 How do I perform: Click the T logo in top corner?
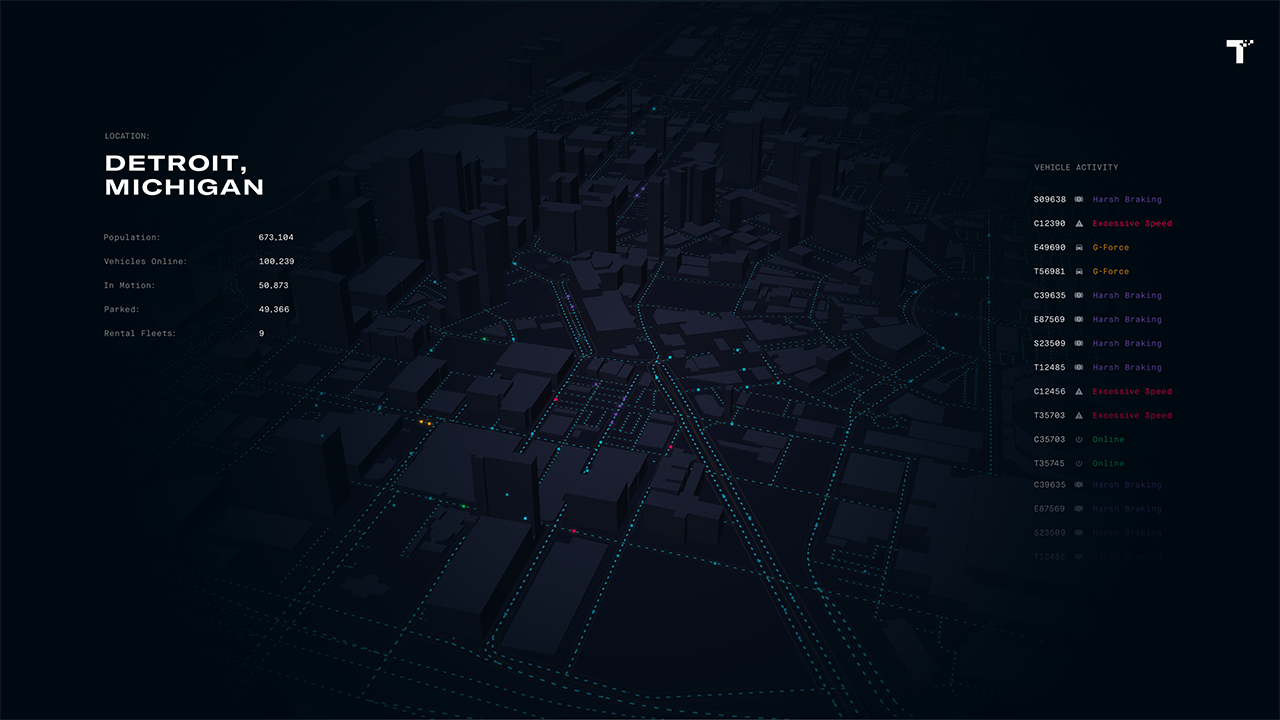[1239, 51]
